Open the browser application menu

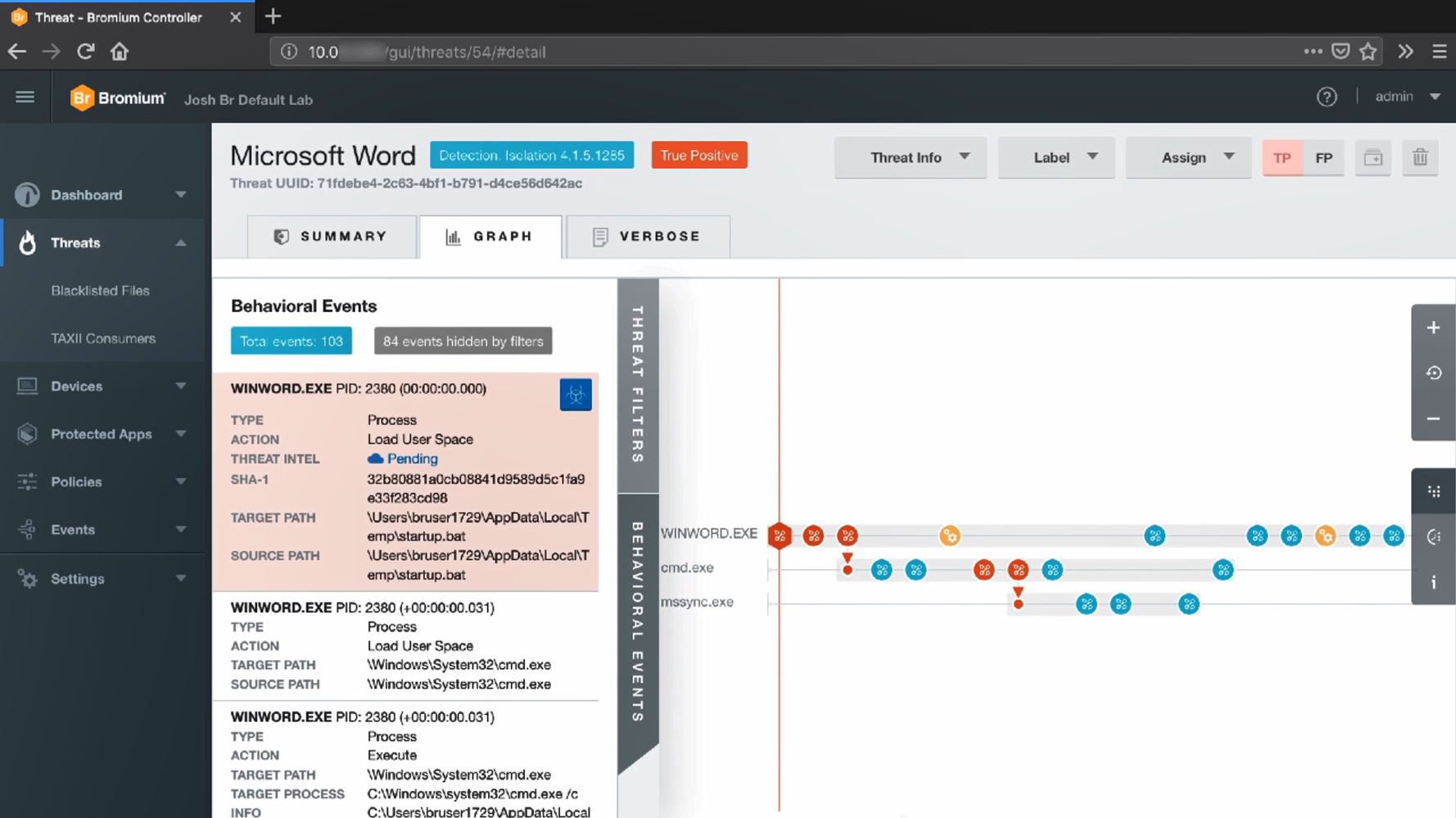pyautogui.click(x=1440, y=52)
